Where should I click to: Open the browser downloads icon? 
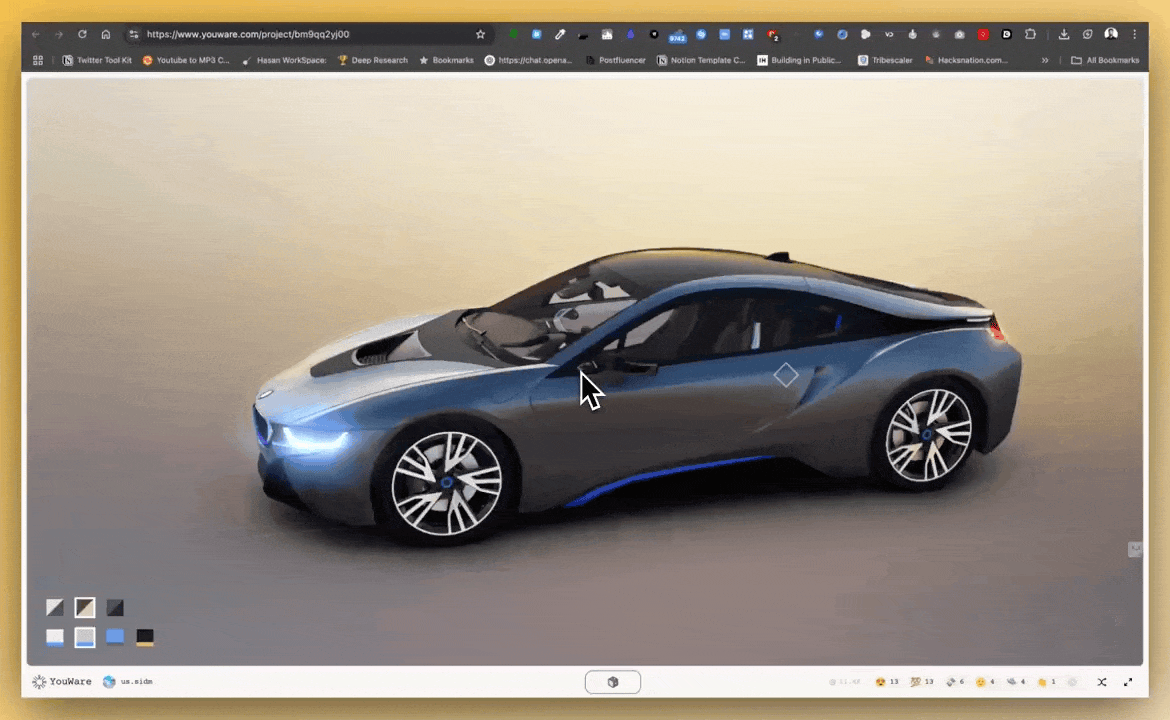pos(1064,34)
